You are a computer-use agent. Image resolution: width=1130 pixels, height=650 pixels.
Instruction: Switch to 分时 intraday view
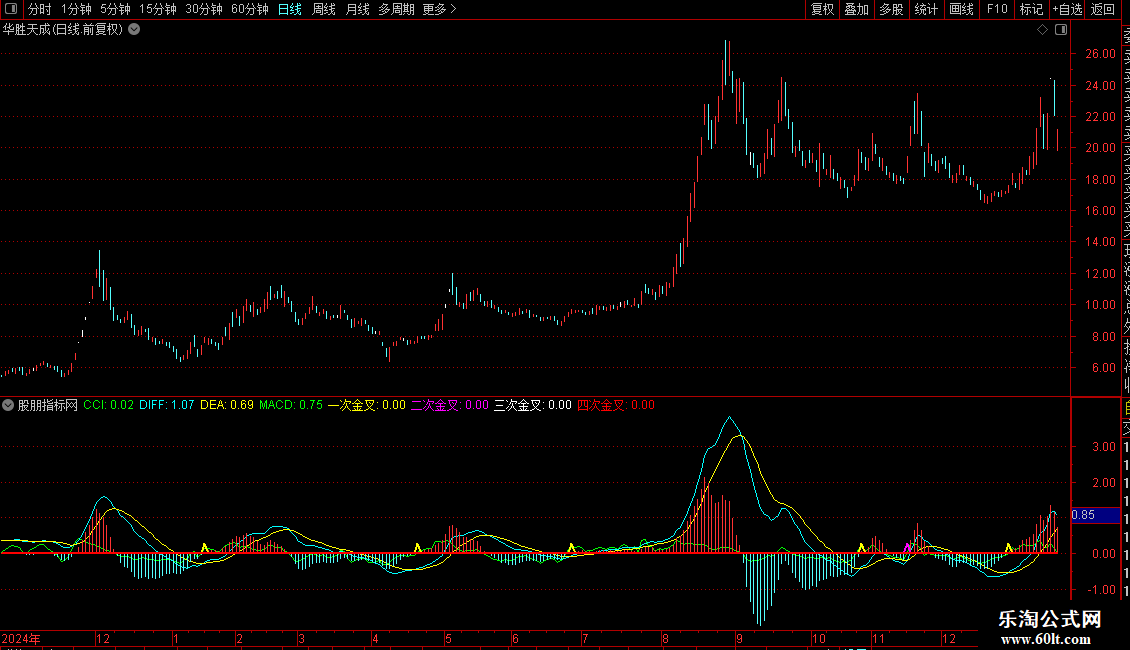click(x=40, y=9)
